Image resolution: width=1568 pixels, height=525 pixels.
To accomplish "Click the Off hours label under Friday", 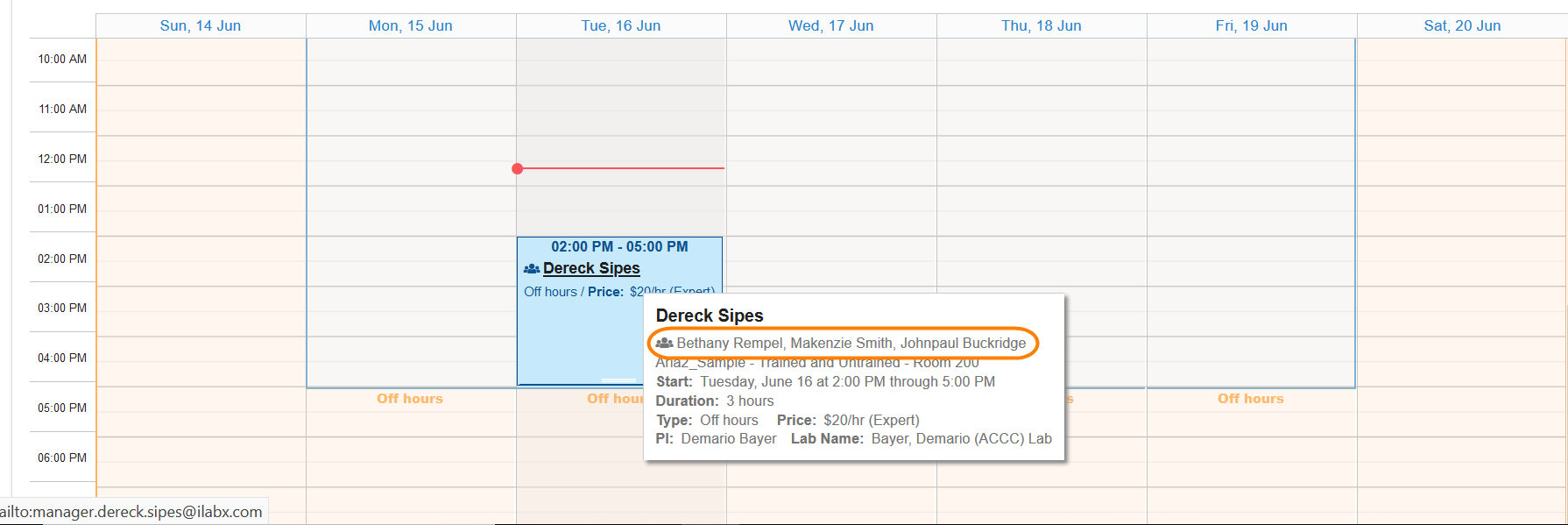I will coord(1251,399).
